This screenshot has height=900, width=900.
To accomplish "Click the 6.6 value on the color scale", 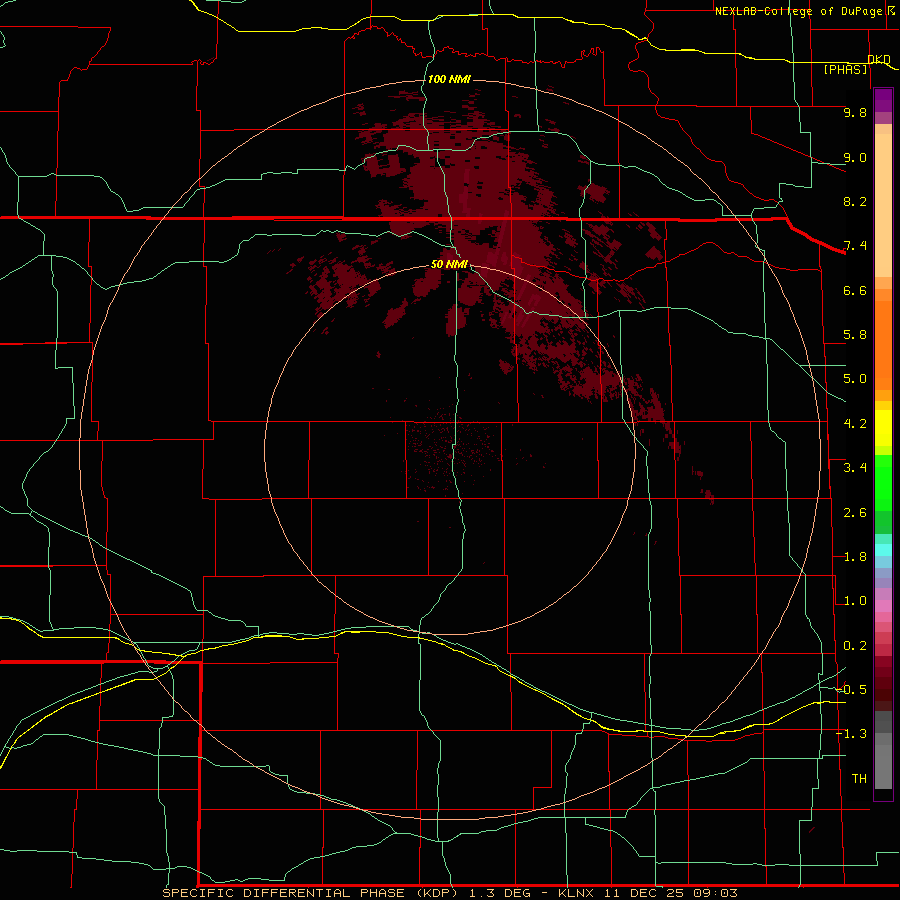I will coord(855,290).
